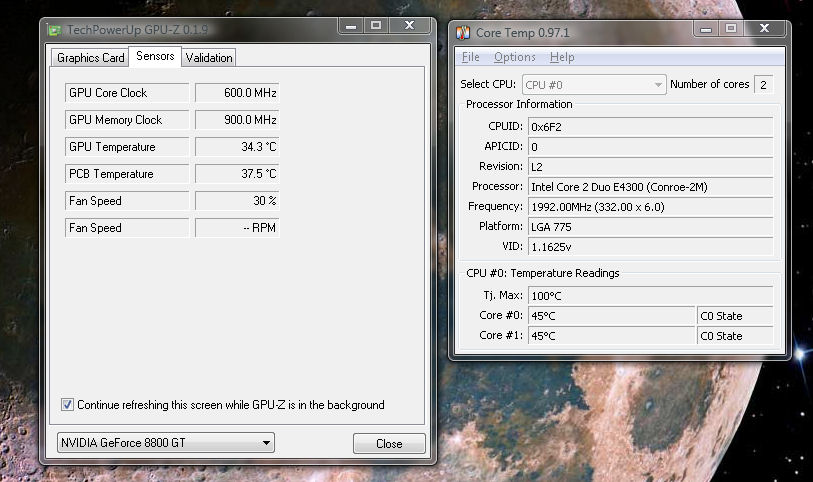813x482 pixels.
Task: Click the Core #0 temperature field
Action: pos(612,316)
